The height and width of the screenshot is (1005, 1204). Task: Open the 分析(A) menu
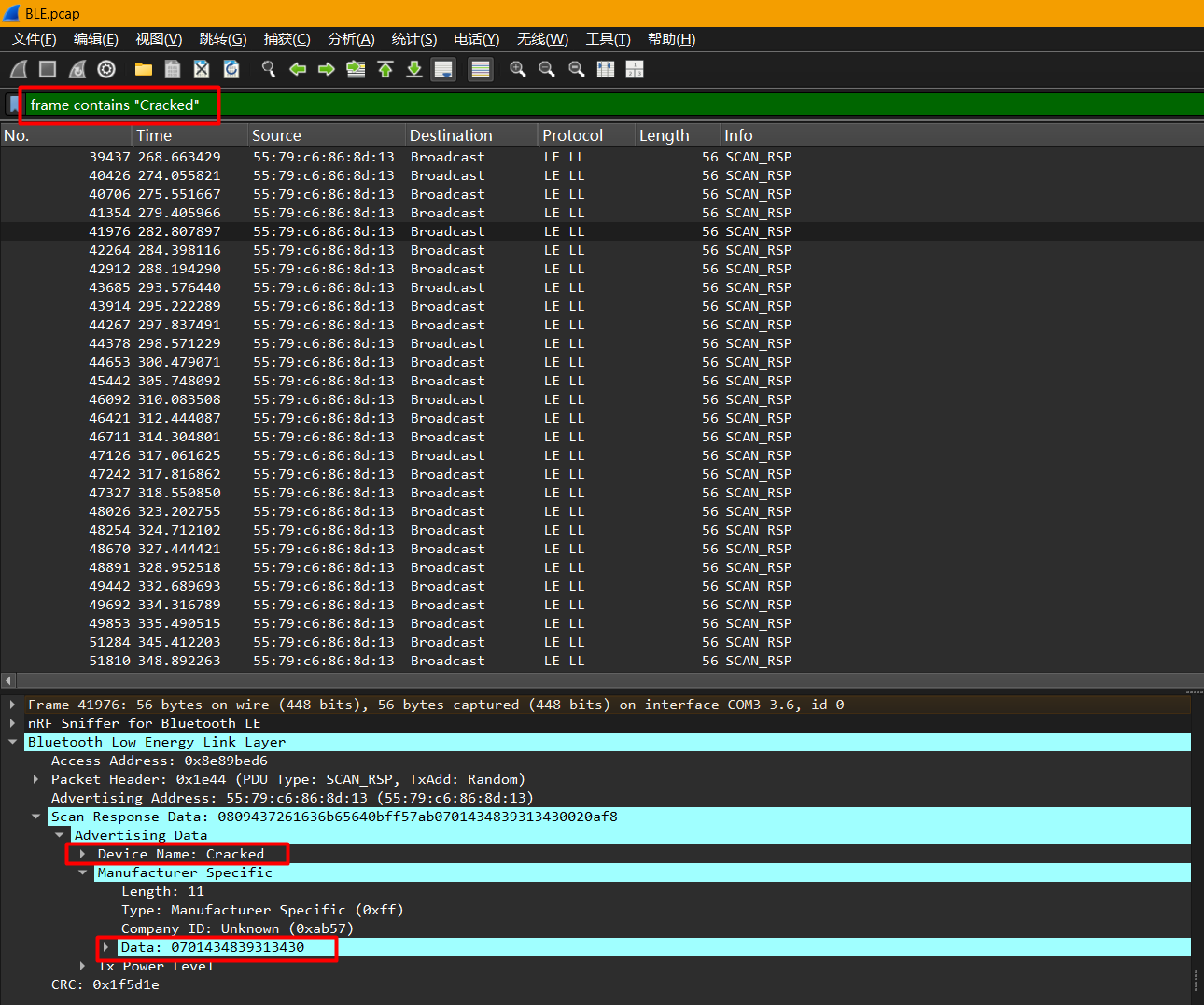pyautogui.click(x=351, y=39)
